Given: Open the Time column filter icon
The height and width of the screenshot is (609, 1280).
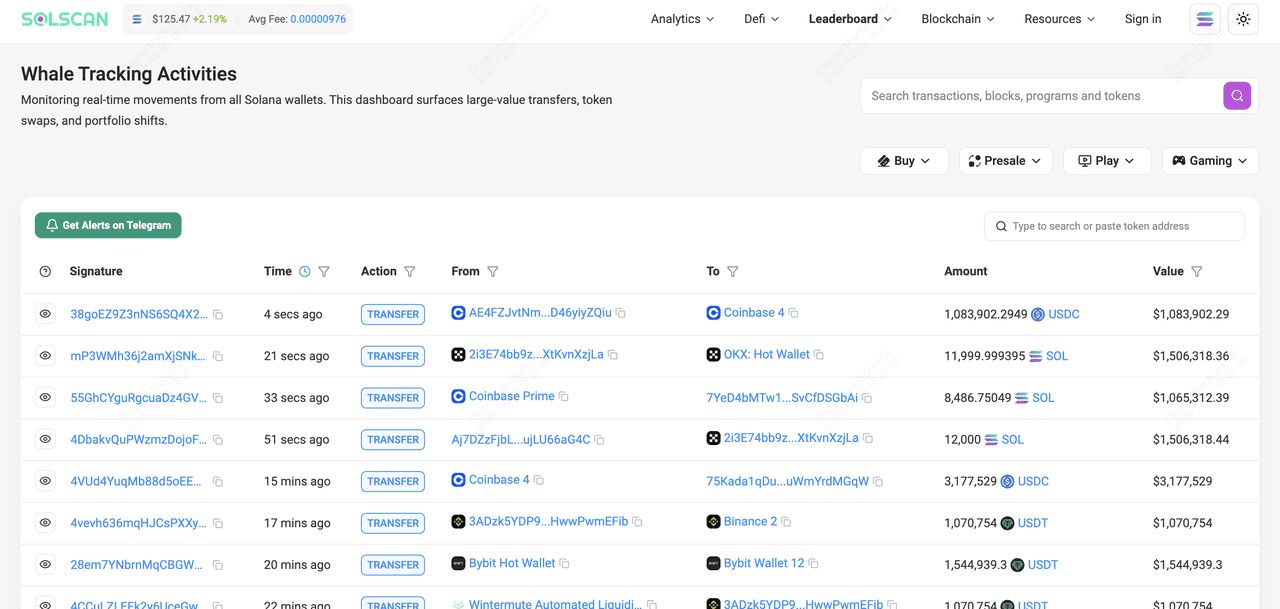Looking at the screenshot, I should click(324, 271).
